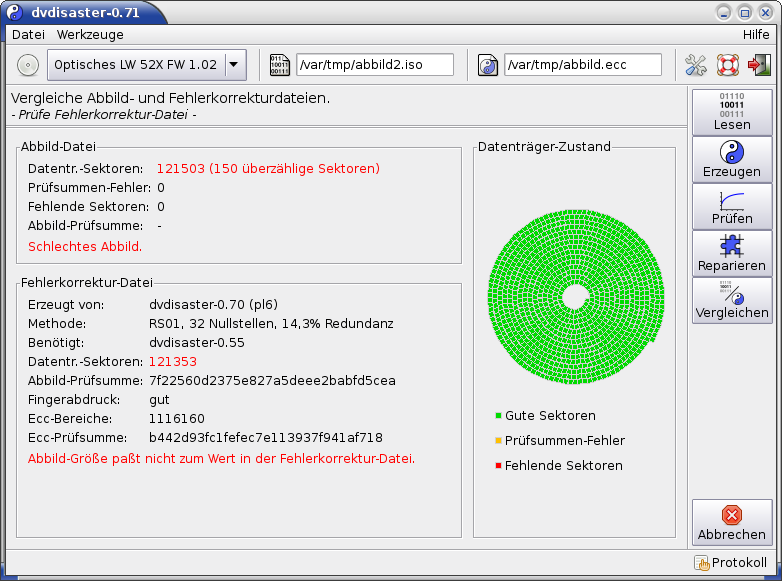This screenshot has width=782, height=581.
Task: Focus the /var/tmp/abbild.ecc path field
Action: coord(583,65)
